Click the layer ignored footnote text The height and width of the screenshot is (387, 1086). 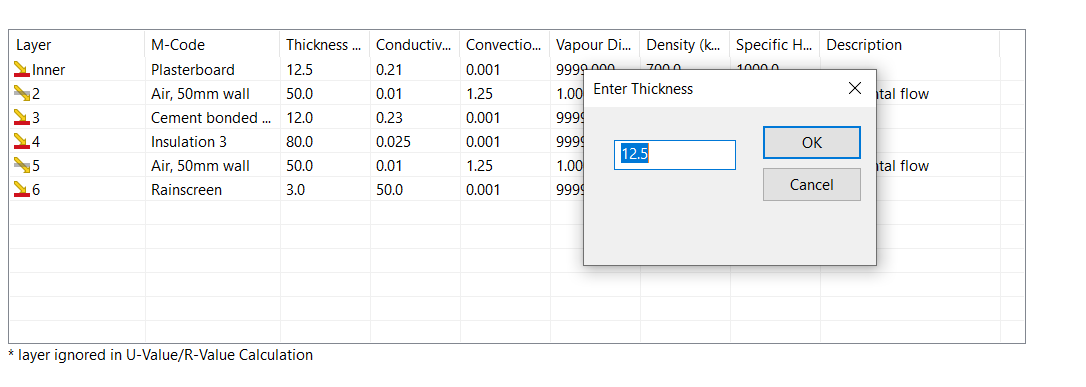161,355
